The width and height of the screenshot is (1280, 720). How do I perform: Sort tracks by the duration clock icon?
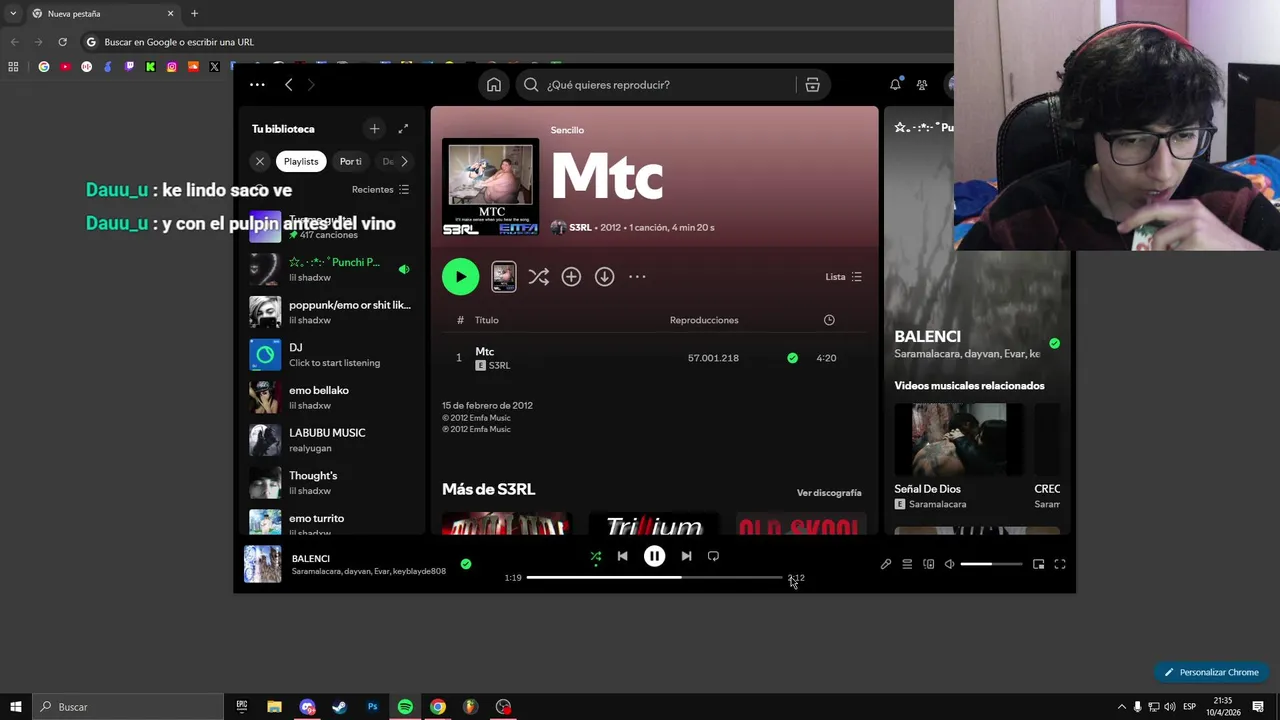[x=829, y=320]
